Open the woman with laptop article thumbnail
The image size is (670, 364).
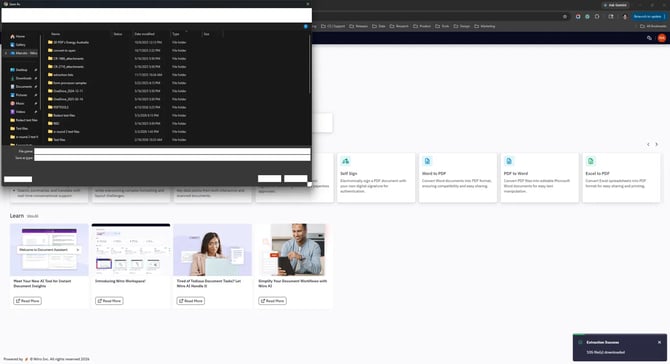(212, 250)
